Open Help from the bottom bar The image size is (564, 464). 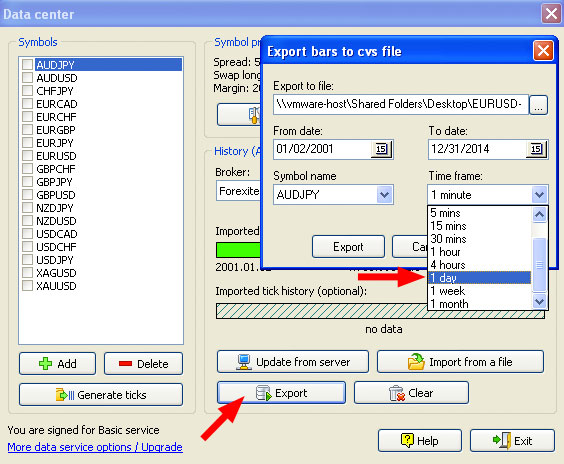[x=420, y=440]
